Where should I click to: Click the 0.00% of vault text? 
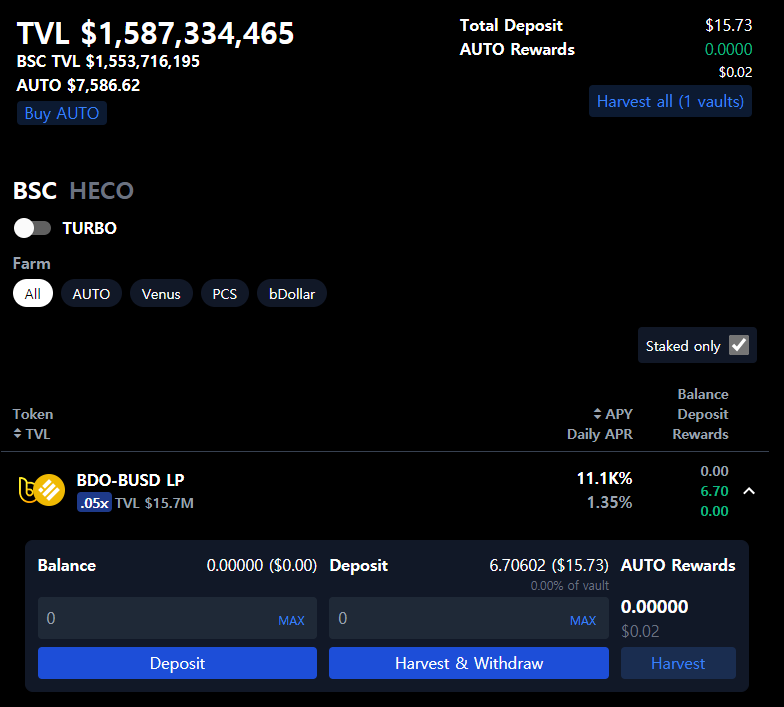pos(570,586)
